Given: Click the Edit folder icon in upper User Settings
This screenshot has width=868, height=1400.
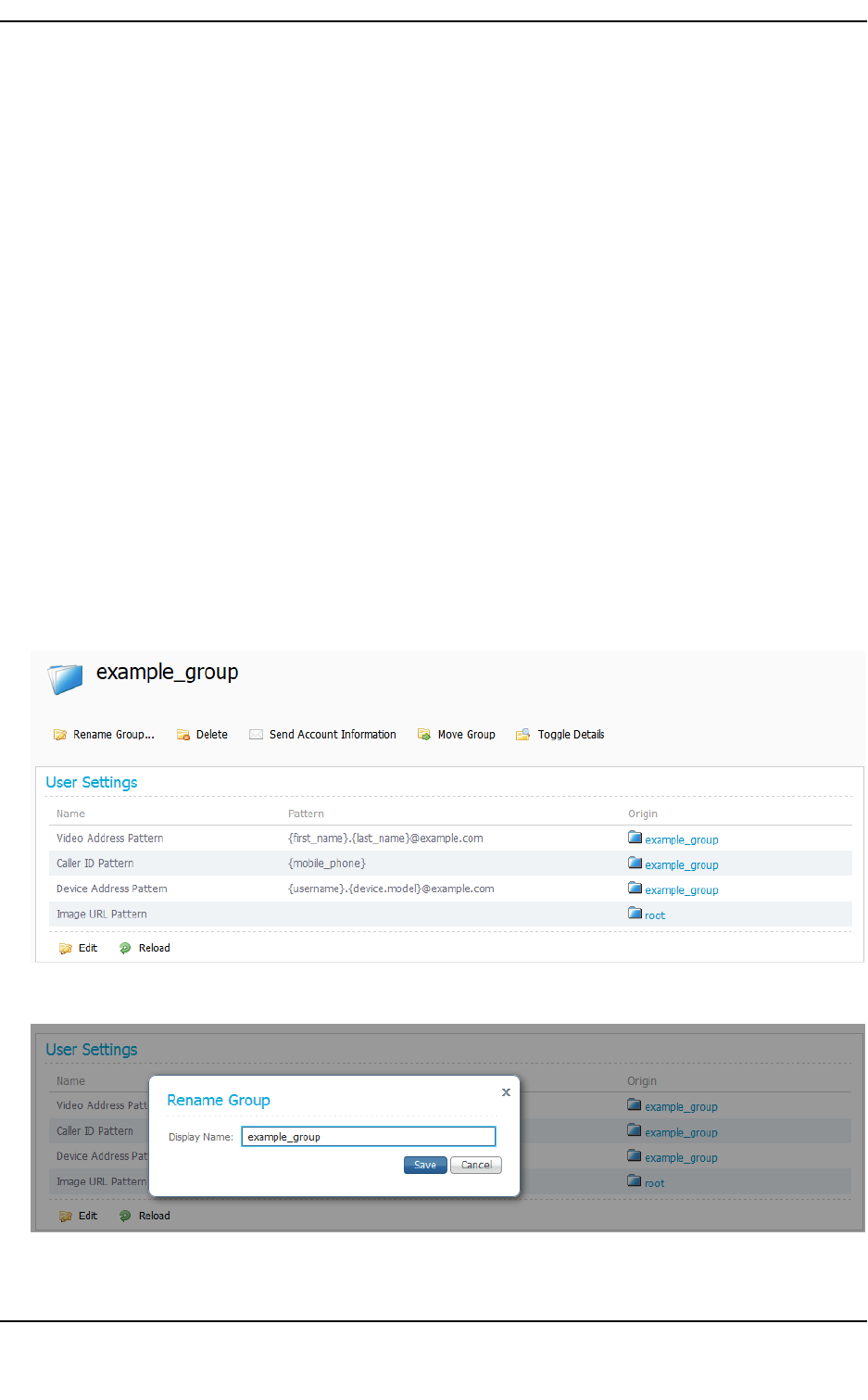Looking at the screenshot, I should [66, 949].
